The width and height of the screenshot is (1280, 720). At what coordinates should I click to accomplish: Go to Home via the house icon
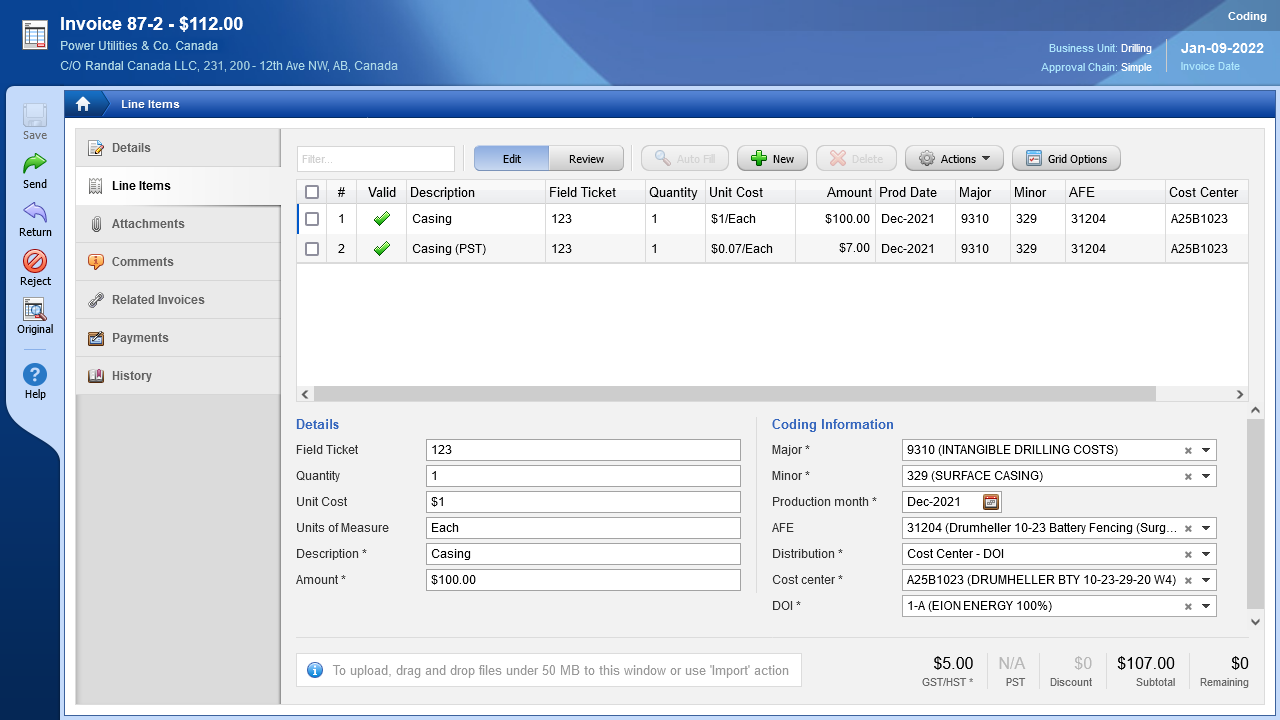(83, 104)
